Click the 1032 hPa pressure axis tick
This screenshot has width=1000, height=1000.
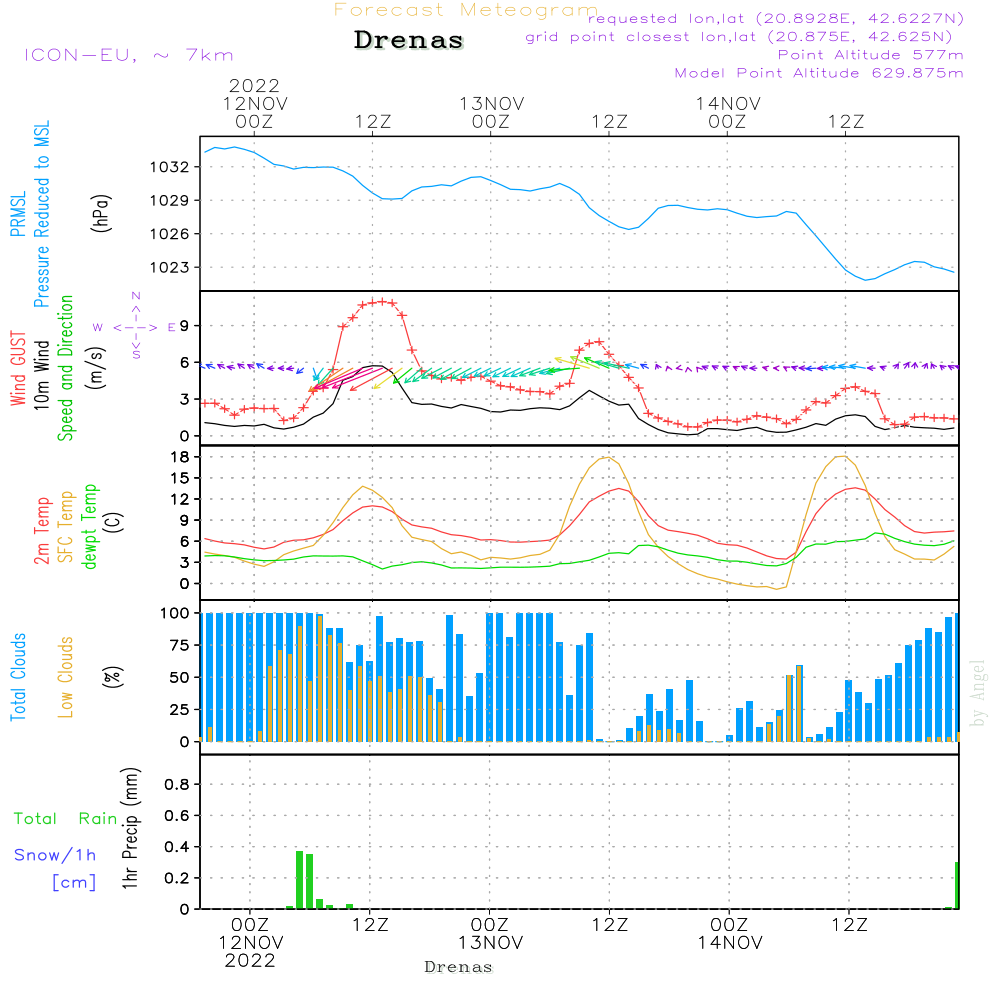tap(170, 167)
